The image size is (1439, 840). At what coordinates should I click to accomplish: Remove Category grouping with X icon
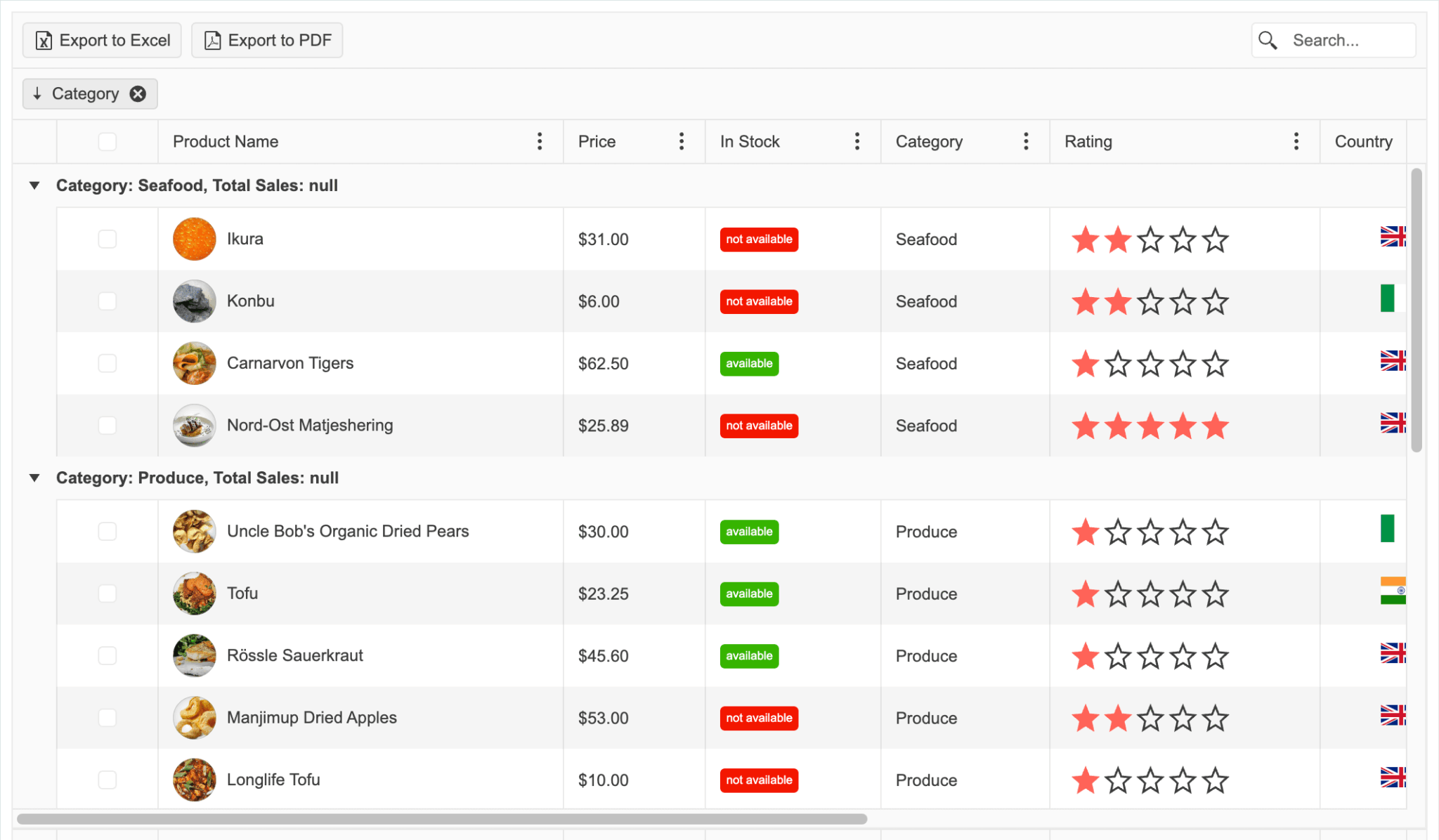pos(138,93)
